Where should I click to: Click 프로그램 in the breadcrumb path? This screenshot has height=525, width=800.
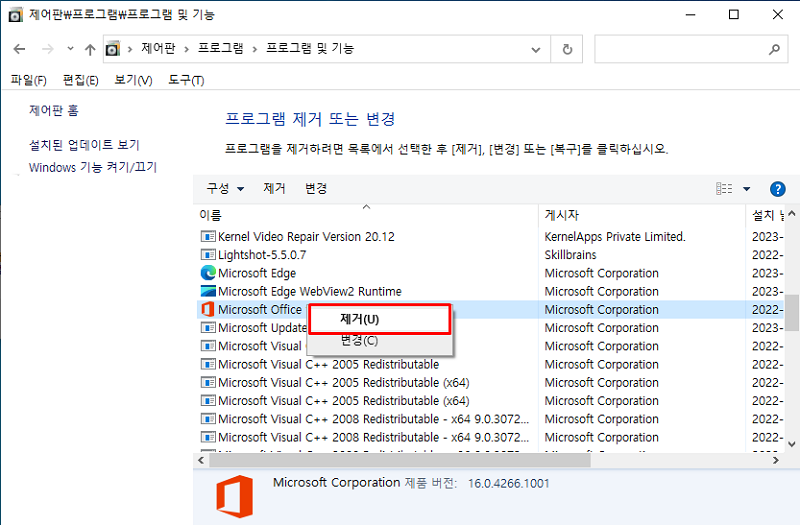coord(220,49)
